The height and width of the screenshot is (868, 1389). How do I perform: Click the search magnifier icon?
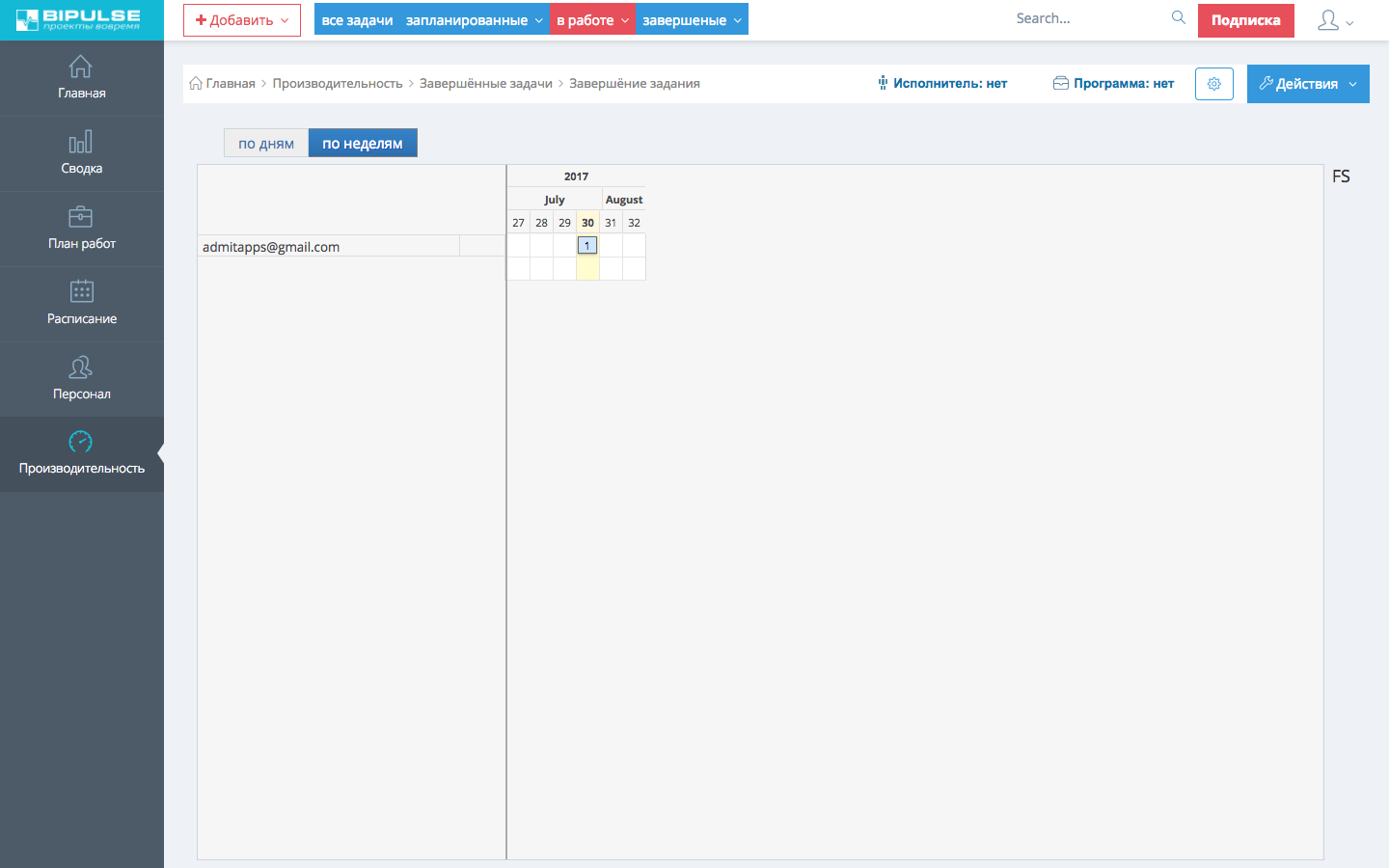tap(1179, 17)
